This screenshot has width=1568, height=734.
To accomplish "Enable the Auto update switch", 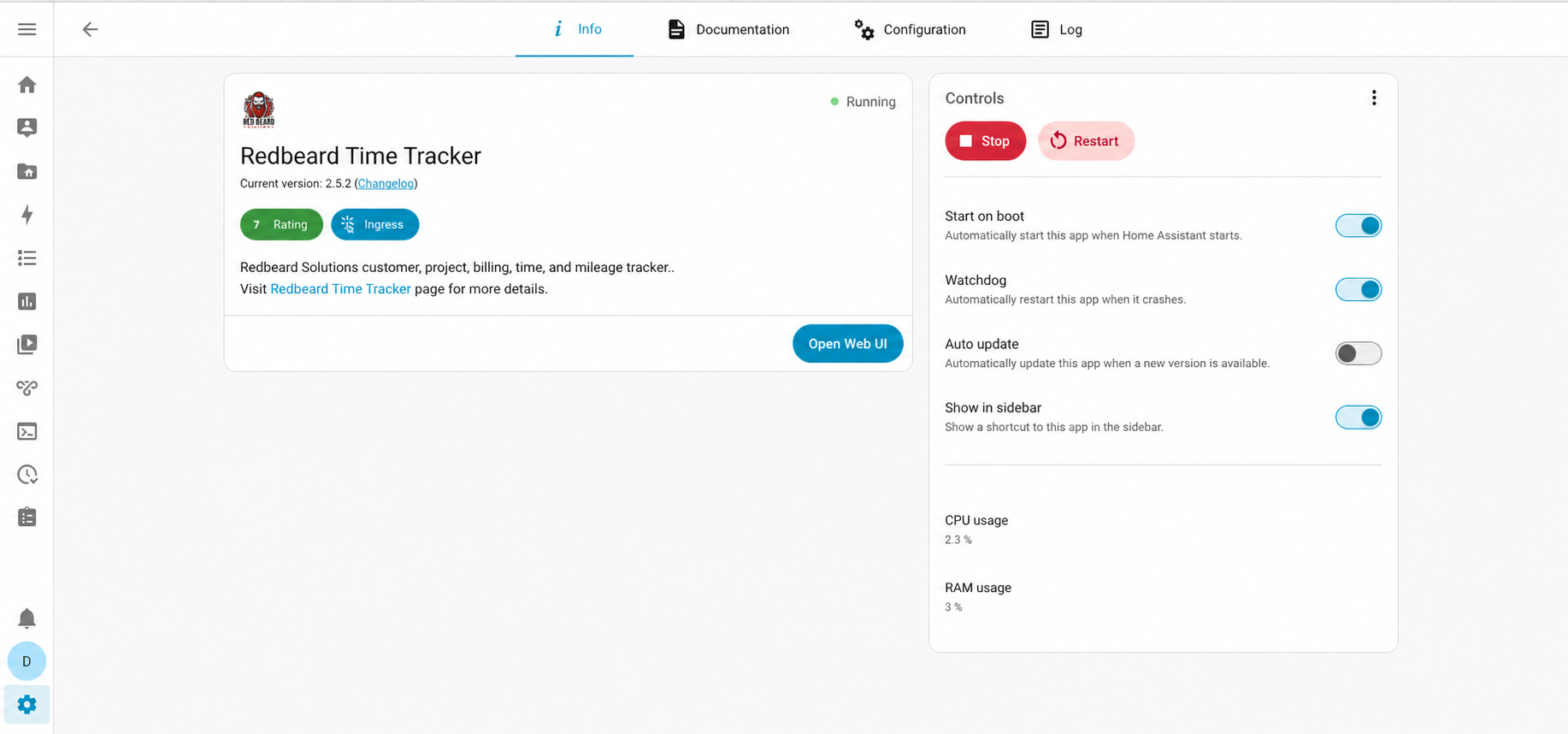I will pyautogui.click(x=1358, y=353).
